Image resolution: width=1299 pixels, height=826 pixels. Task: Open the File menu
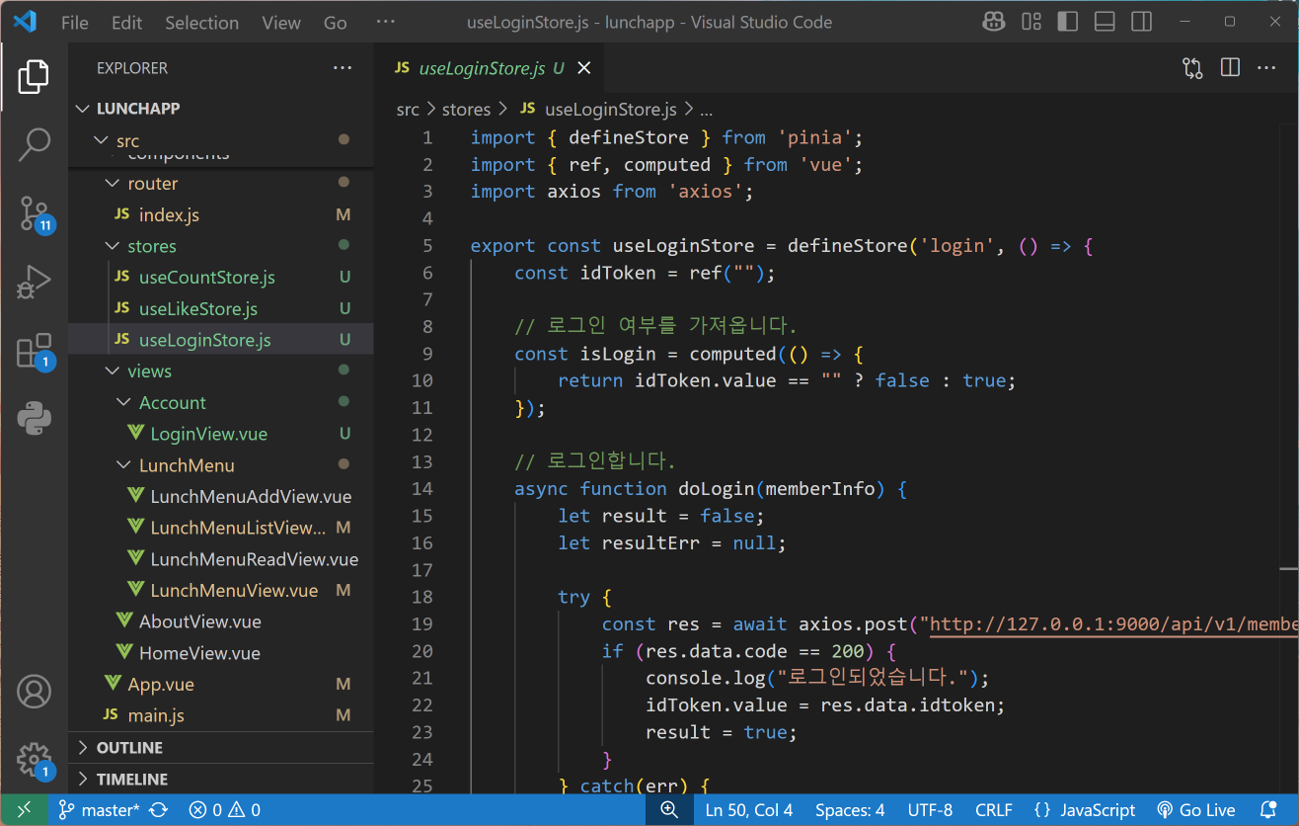(75, 22)
